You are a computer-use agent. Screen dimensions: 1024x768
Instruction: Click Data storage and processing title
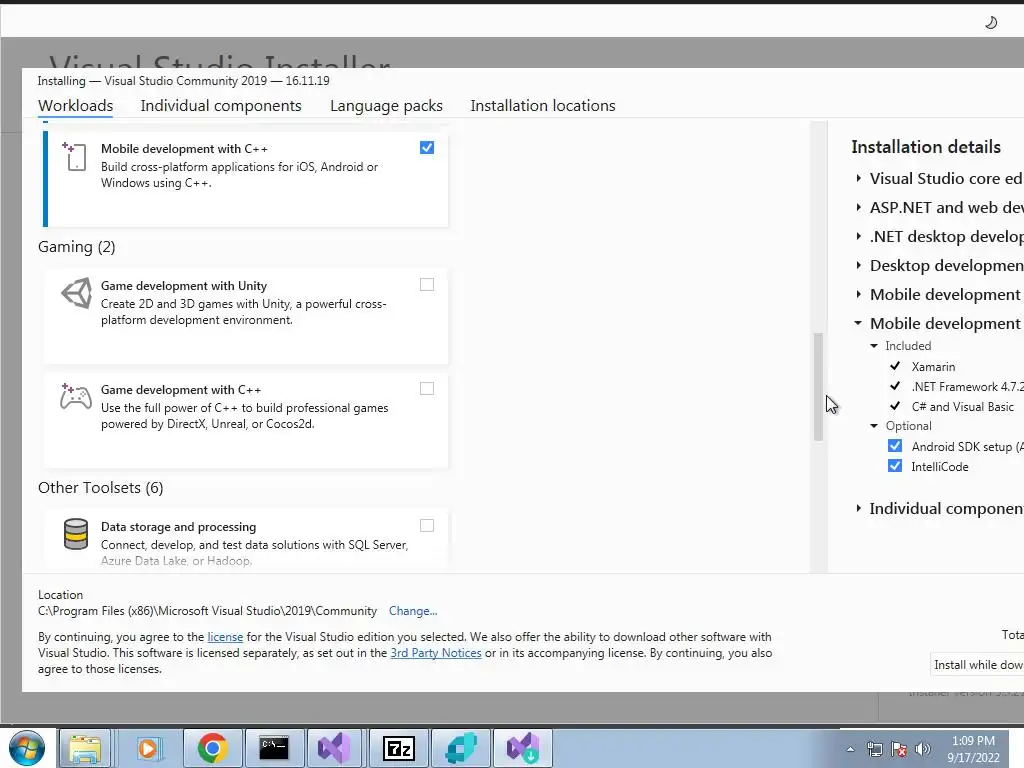pos(178,527)
